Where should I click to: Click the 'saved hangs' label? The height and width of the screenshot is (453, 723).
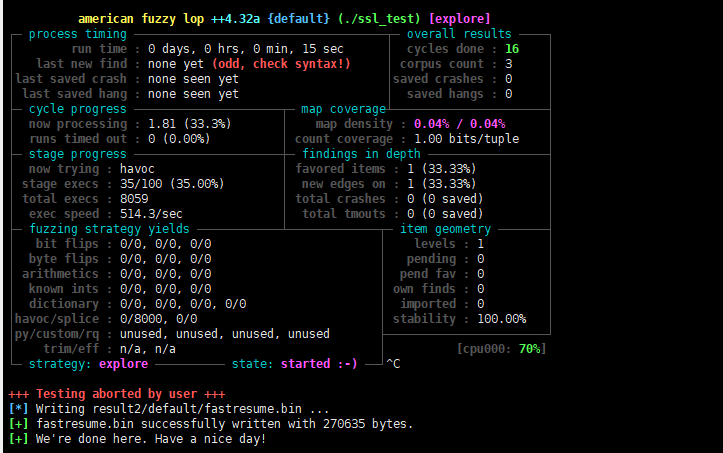tap(445, 94)
